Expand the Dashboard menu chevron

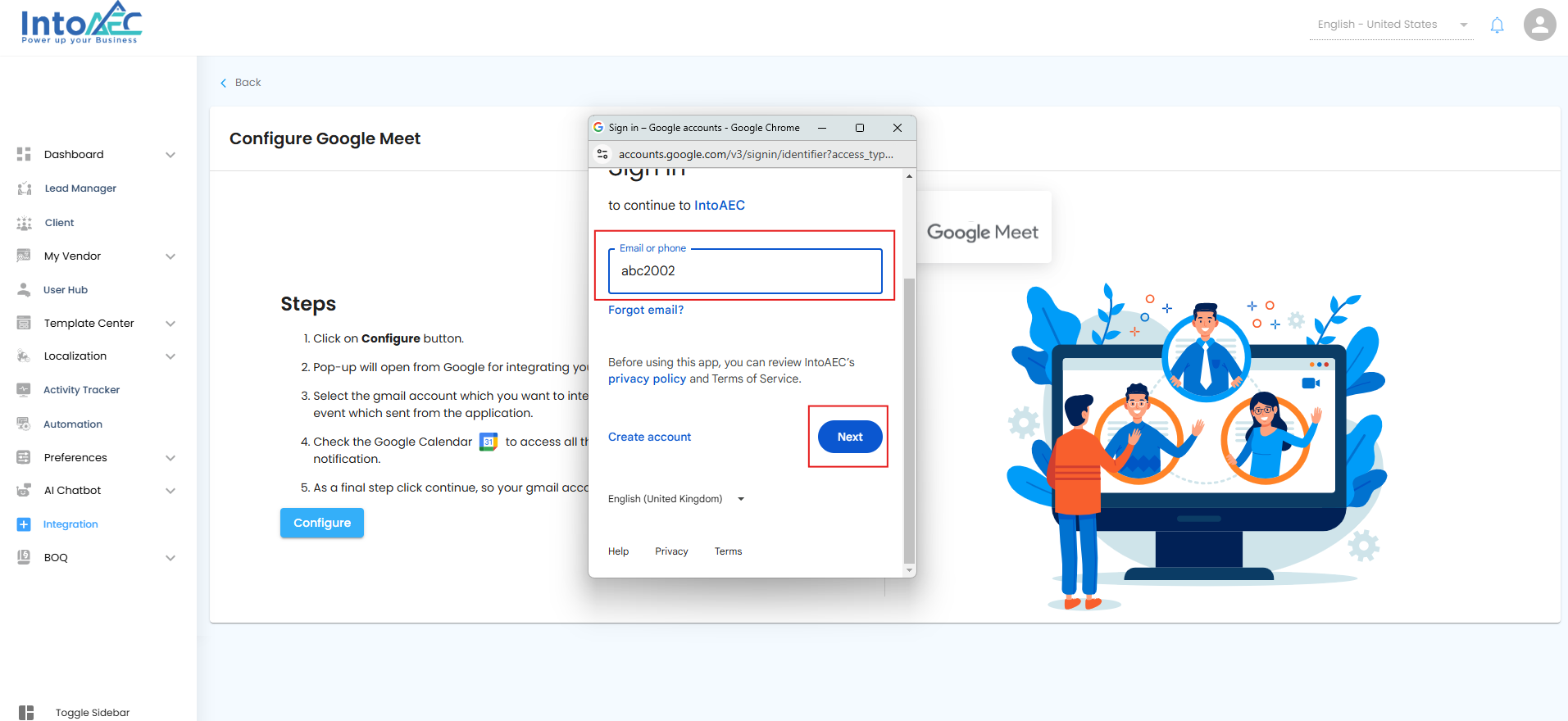(170, 155)
